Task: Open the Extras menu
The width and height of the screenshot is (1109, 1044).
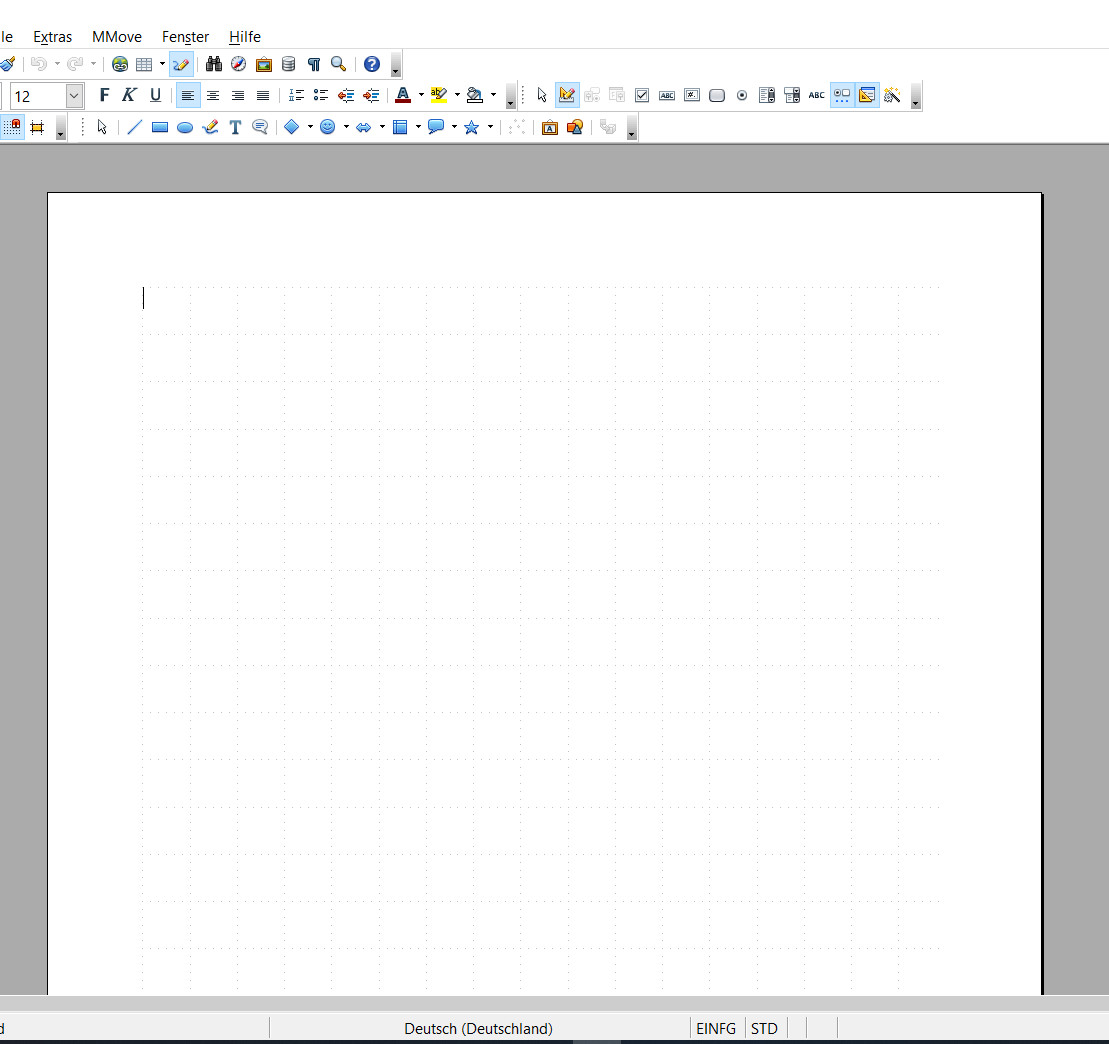Action: [x=53, y=37]
